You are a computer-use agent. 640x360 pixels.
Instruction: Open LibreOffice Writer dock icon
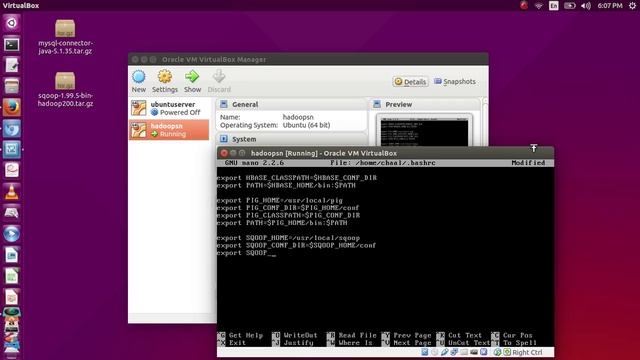11,255
